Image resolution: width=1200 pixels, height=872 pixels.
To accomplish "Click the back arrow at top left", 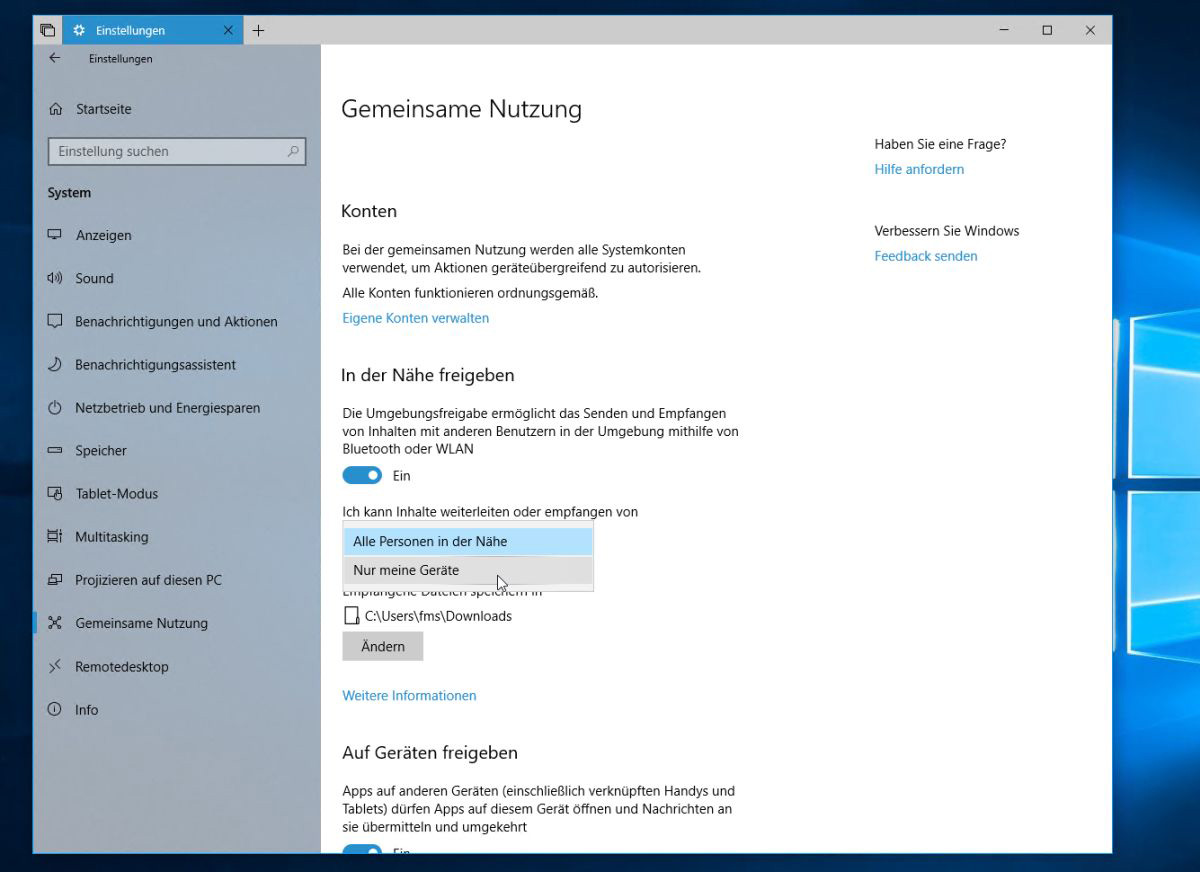I will pyautogui.click(x=56, y=58).
